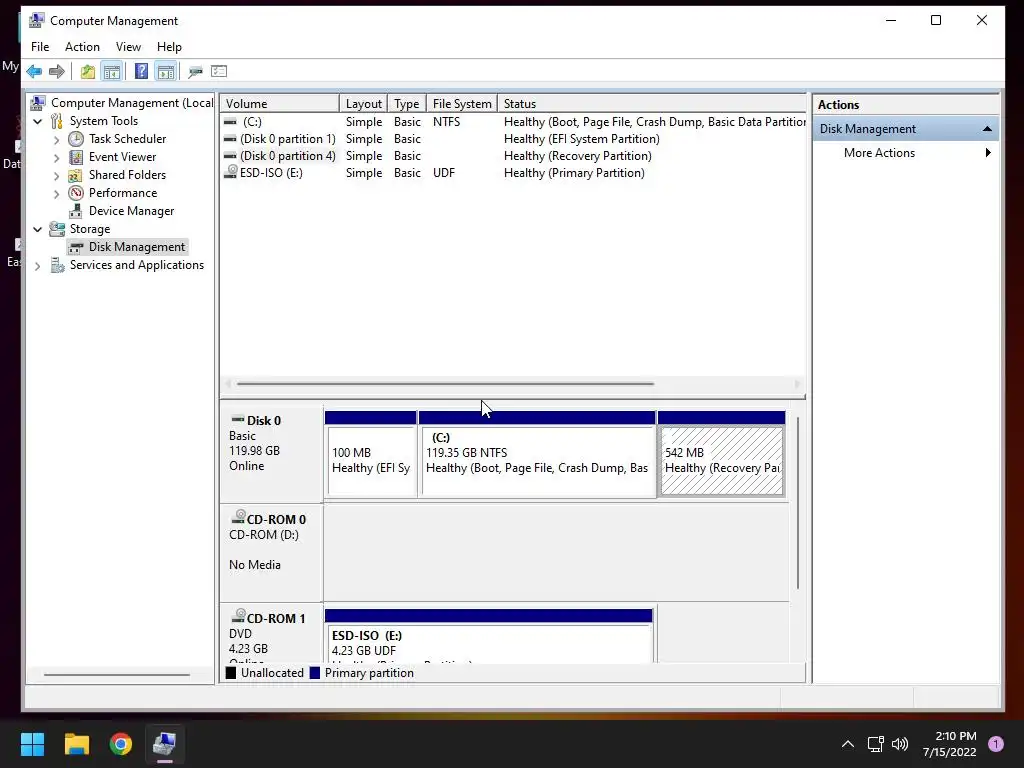Select the 542 MB Recovery partition block
This screenshot has height=768, width=1024.
[722, 455]
